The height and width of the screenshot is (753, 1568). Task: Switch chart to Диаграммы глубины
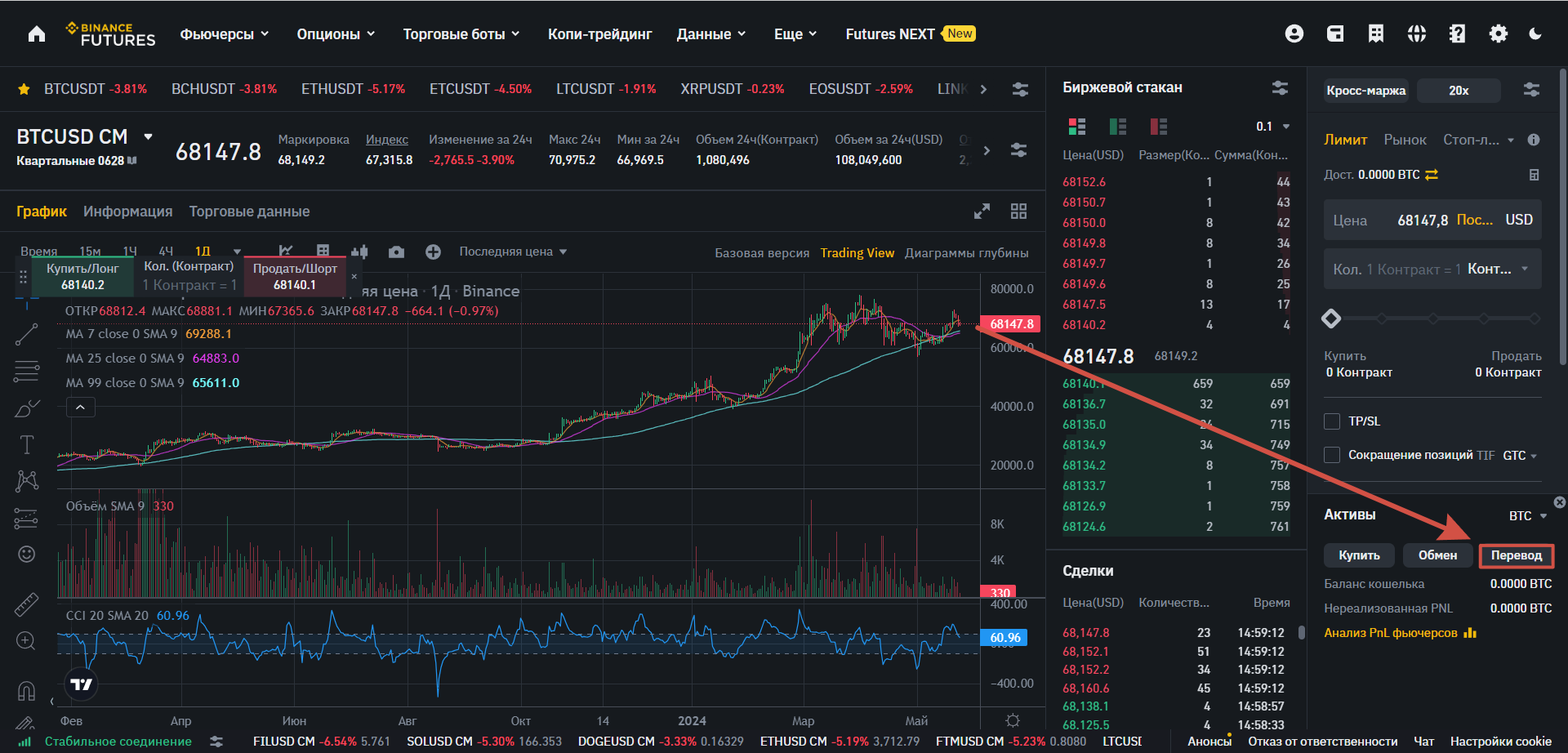pos(966,253)
